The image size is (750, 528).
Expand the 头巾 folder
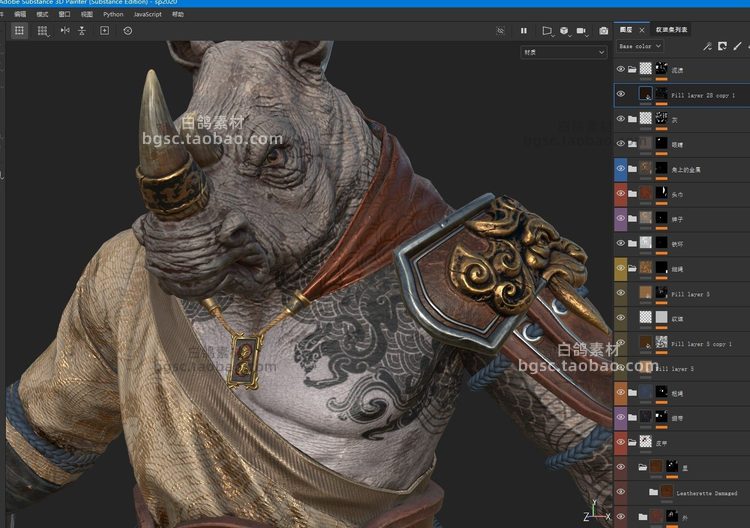coord(632,194)
